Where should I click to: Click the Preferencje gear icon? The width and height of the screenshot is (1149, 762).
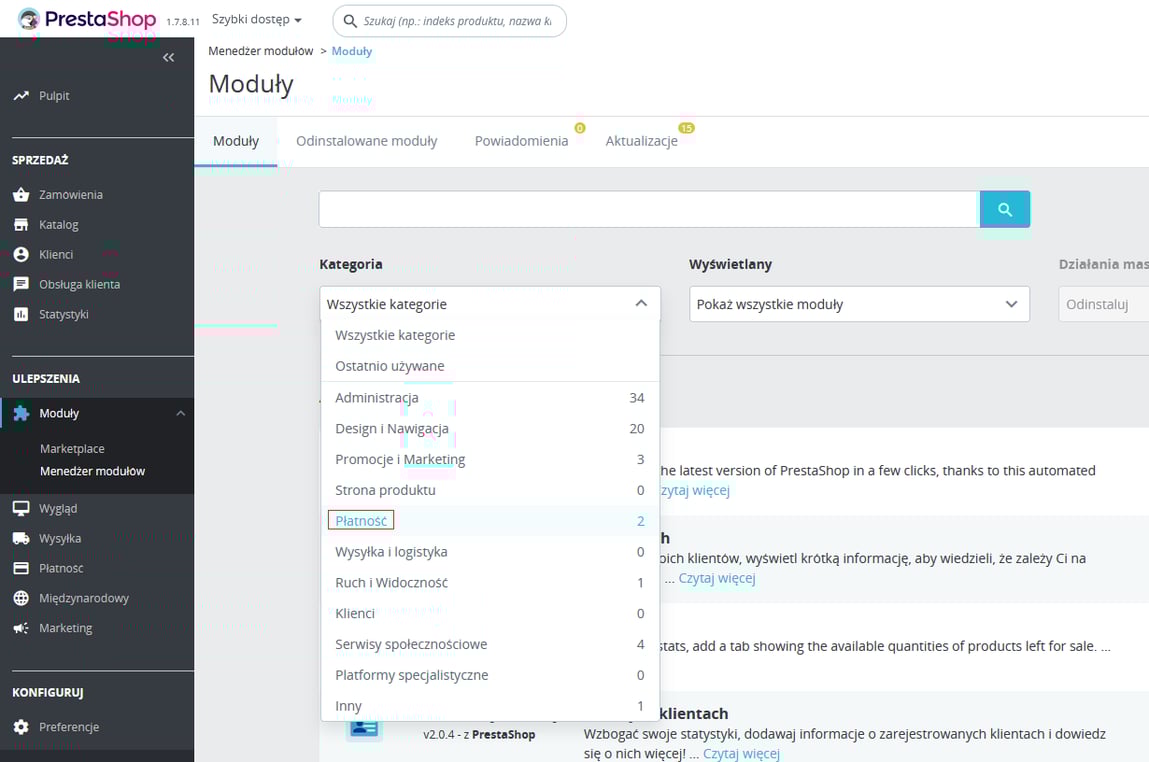point(21,727)
